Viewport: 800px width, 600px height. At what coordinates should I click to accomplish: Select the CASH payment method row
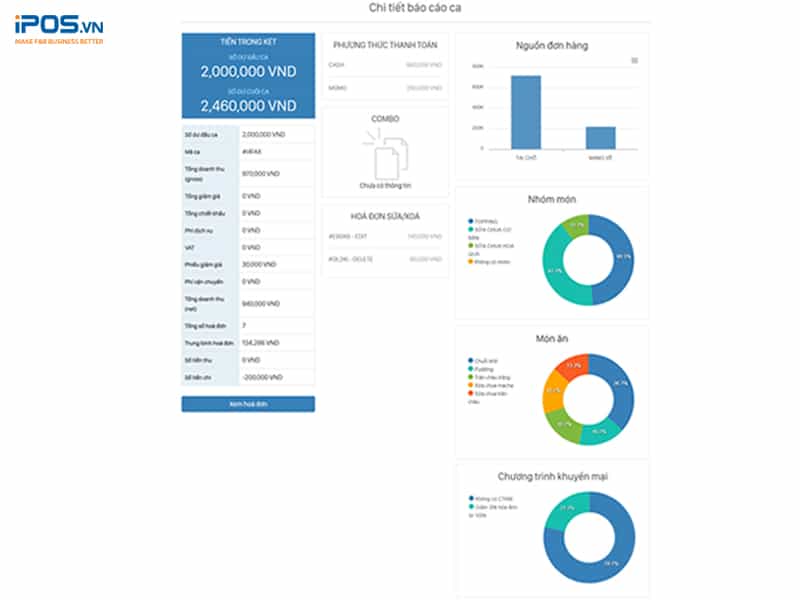tap(385, 65)
